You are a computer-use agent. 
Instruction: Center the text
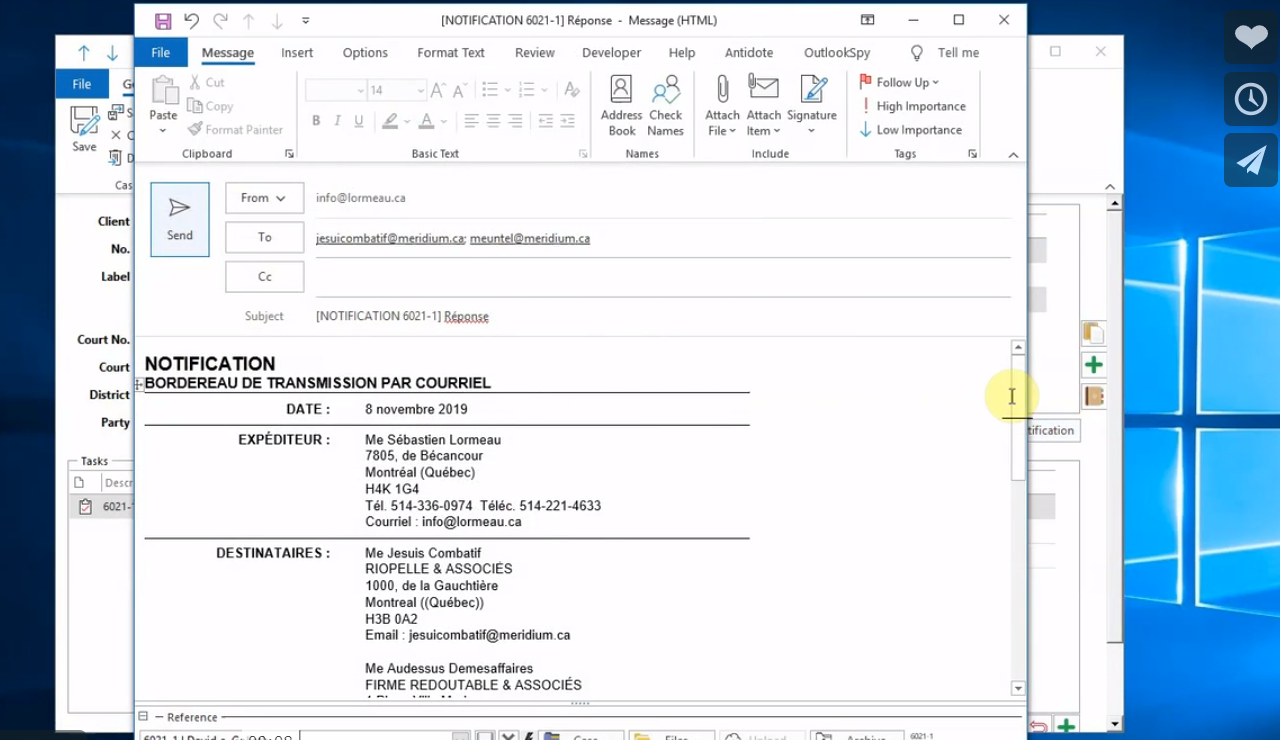click(x=493, y=121)
